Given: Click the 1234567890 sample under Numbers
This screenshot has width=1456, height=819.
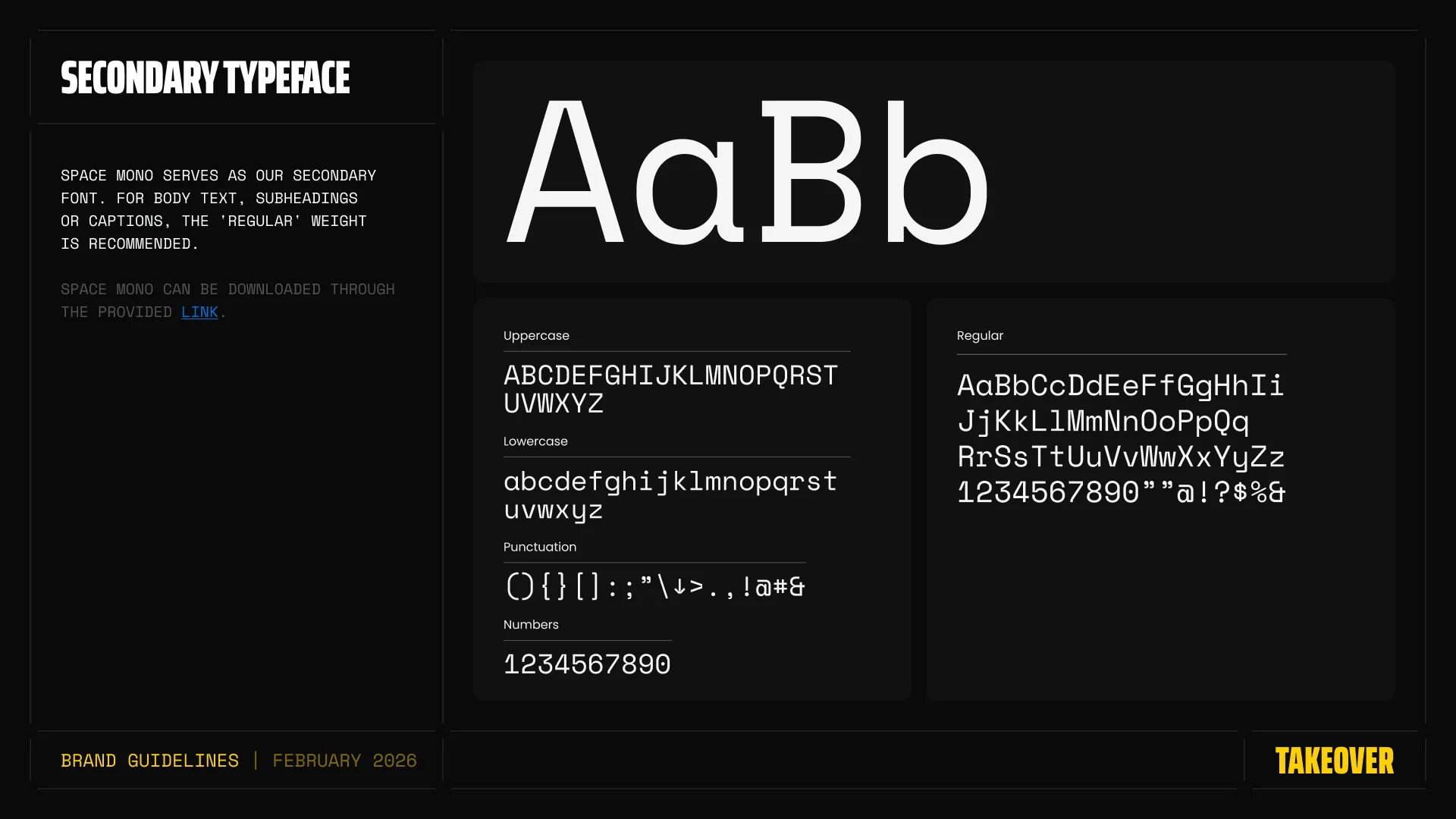Looking at the screenshot, I should pos(587,664).
